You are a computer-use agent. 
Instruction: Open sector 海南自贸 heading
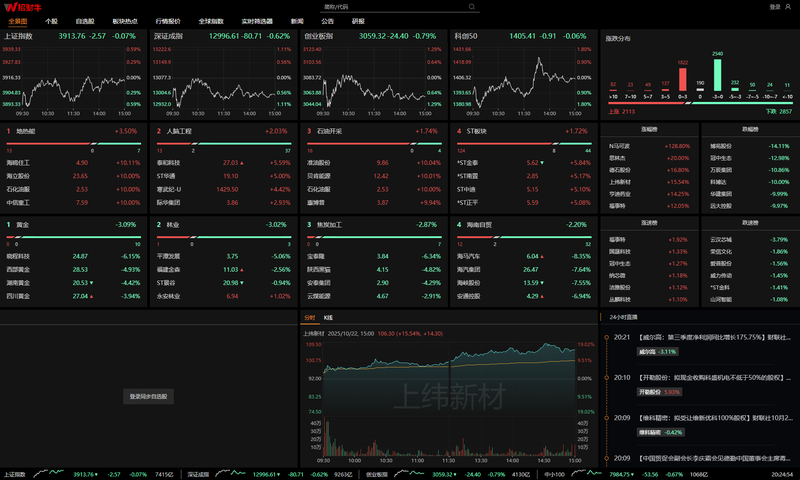coord(479,224)
